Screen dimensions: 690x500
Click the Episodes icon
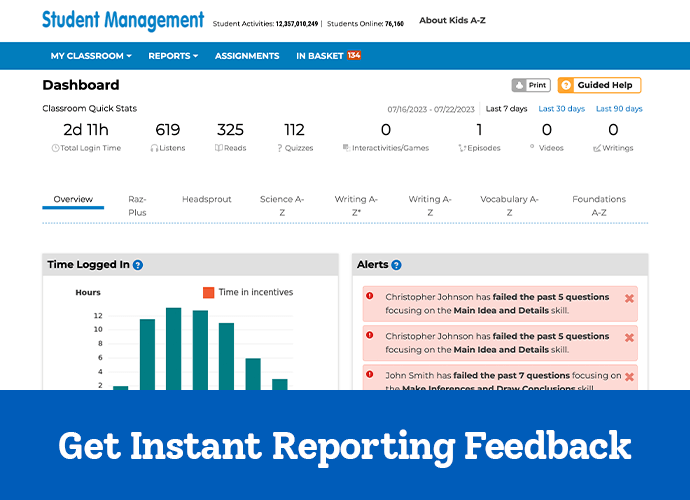pos(462,148)
